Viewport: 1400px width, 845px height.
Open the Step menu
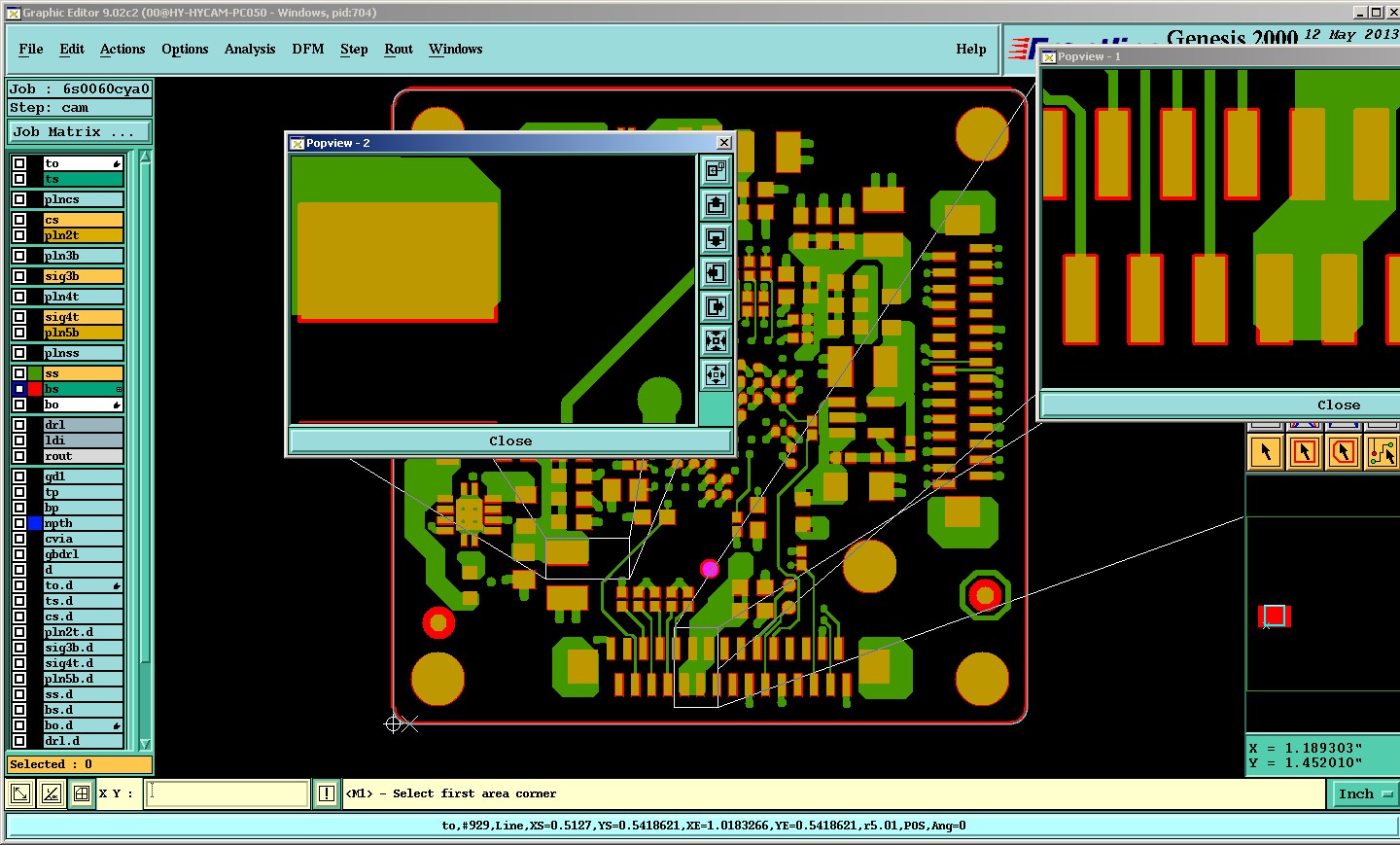354,49
